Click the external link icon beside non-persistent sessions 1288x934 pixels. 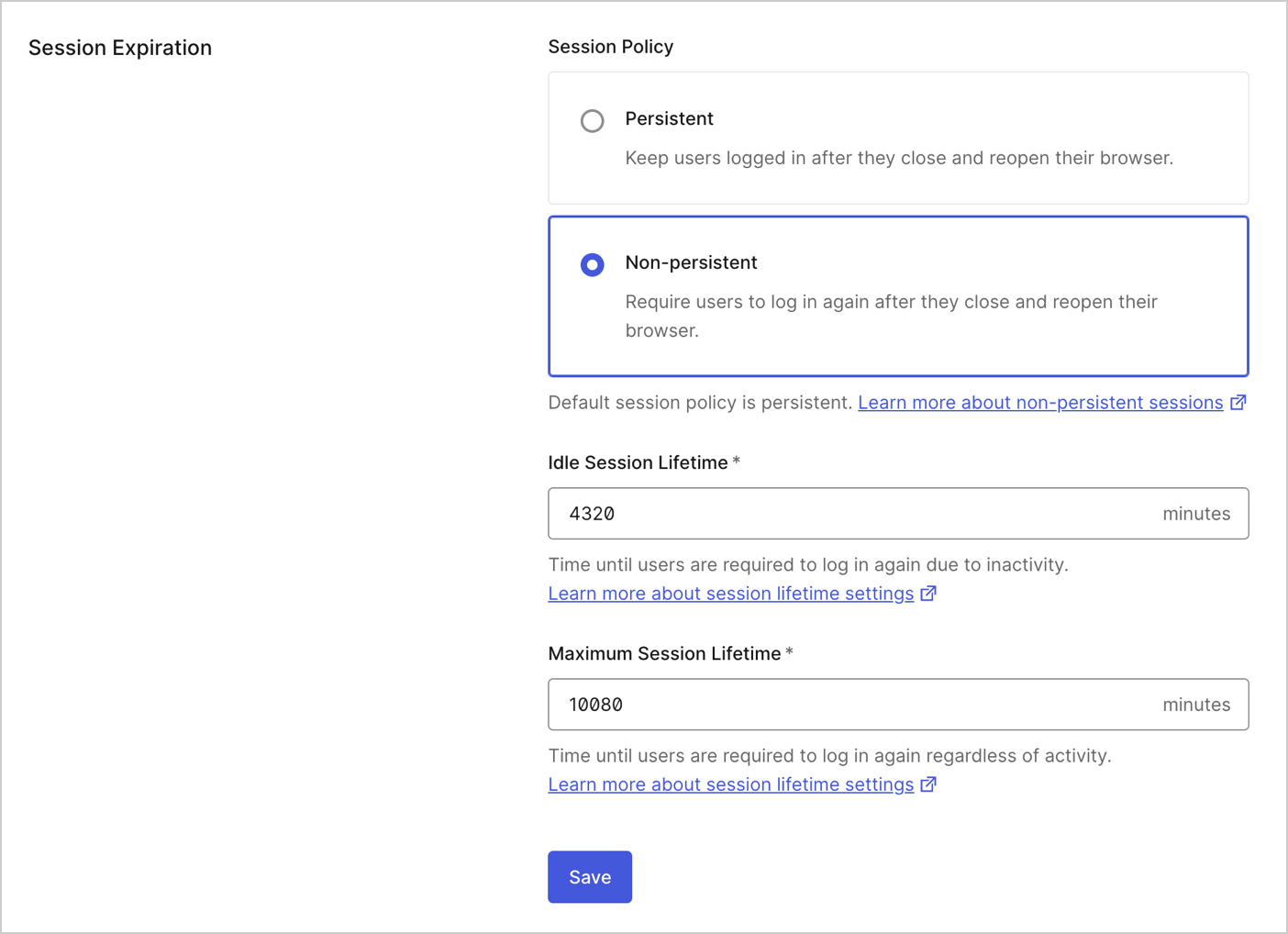1239,402
